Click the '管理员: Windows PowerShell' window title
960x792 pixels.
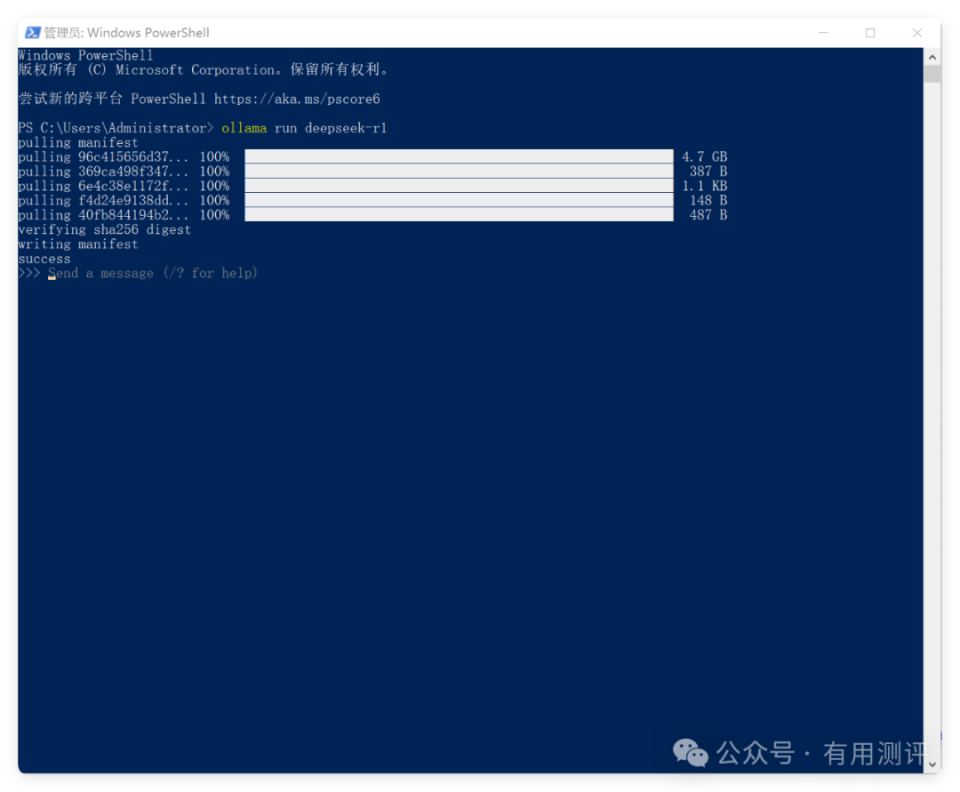127,32
